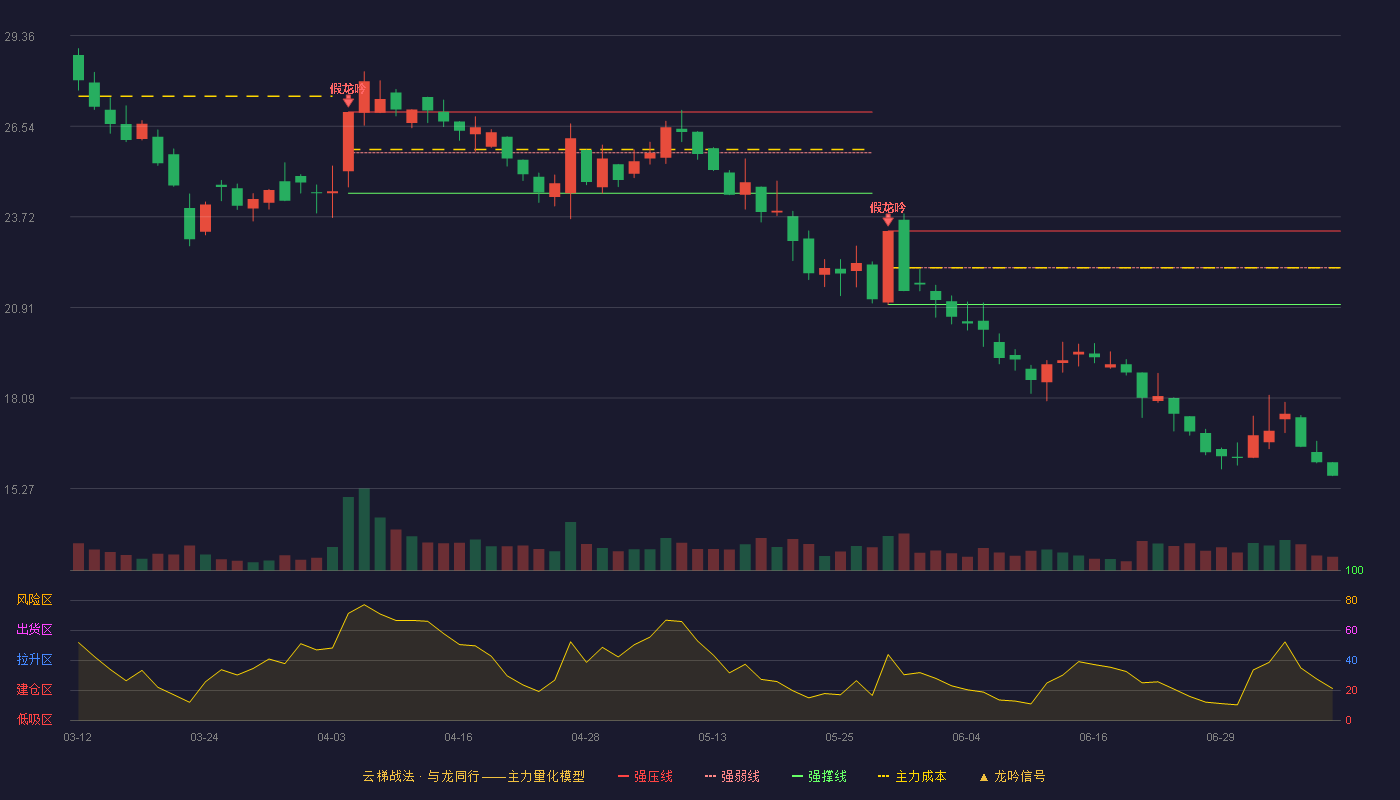Hide the 主力成本 series via legend text

point(920,777)
